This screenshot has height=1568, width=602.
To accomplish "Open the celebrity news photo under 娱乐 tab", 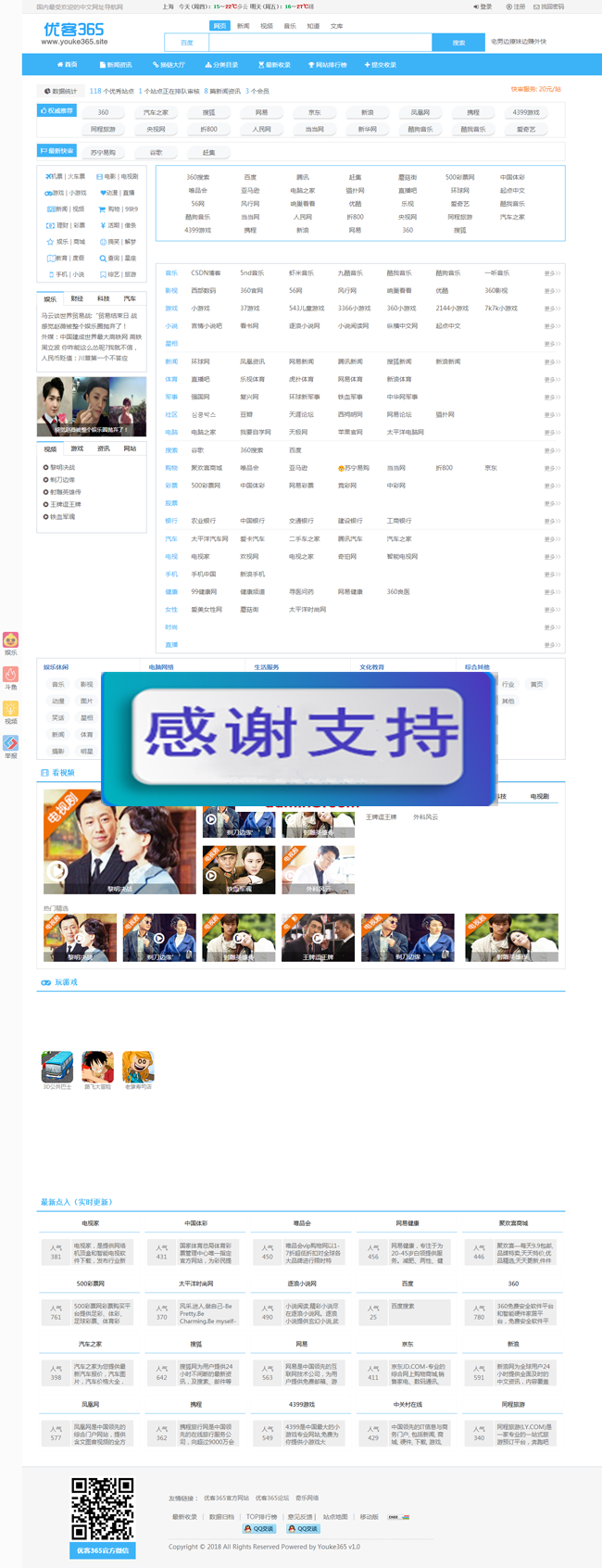I will 92,406.
